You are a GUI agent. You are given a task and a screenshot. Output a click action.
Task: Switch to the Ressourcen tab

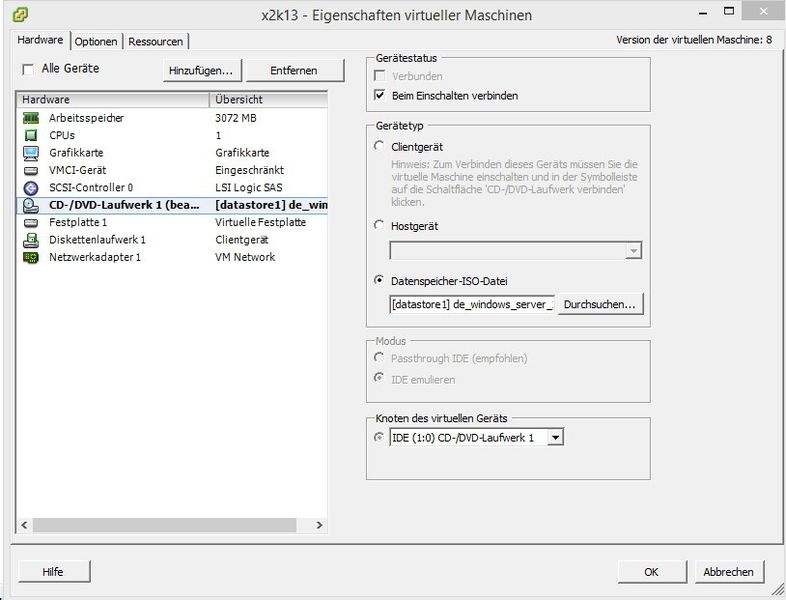pyautogui.click(x=155, y=42)
